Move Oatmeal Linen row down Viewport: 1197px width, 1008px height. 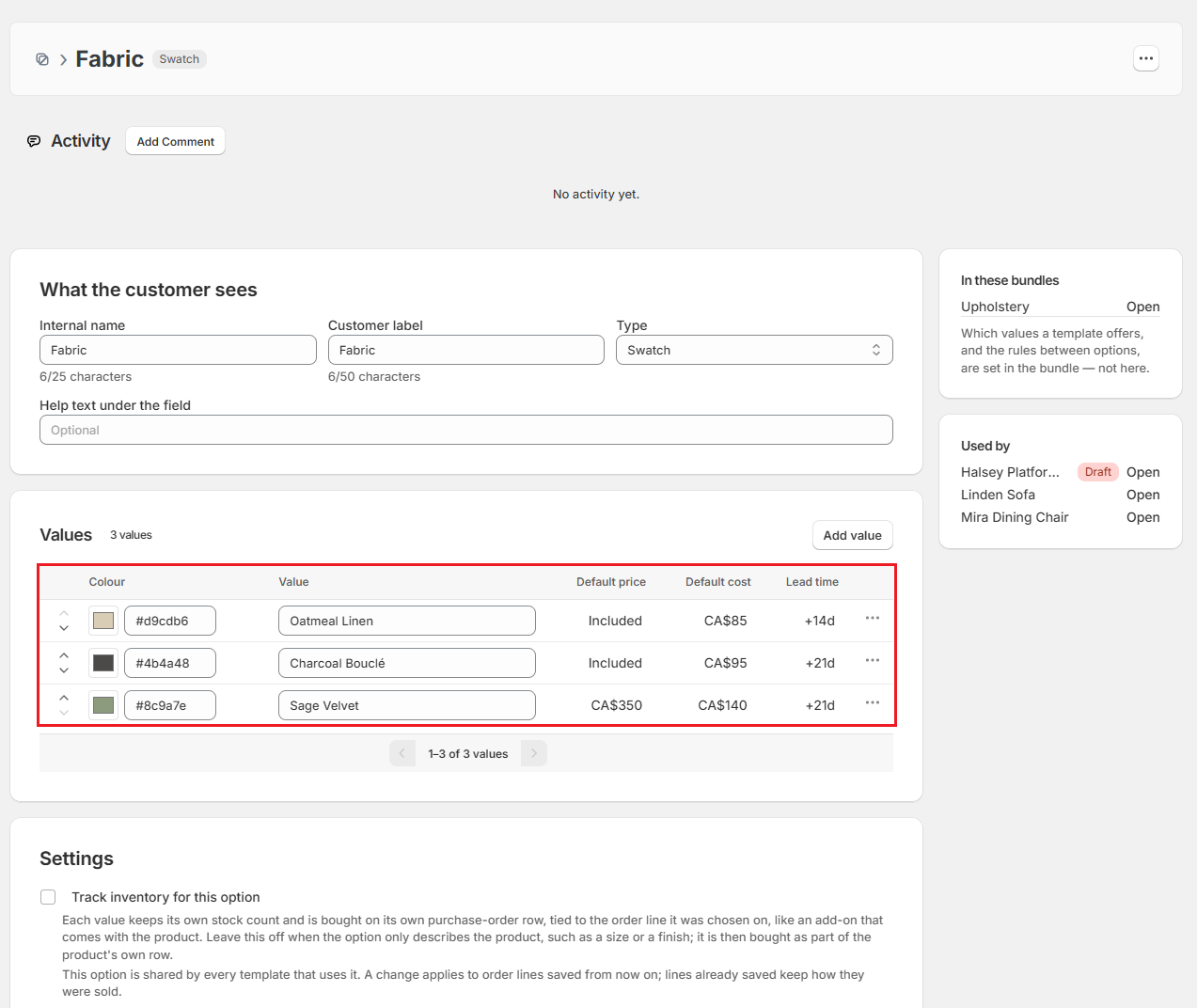pos(64,627)
